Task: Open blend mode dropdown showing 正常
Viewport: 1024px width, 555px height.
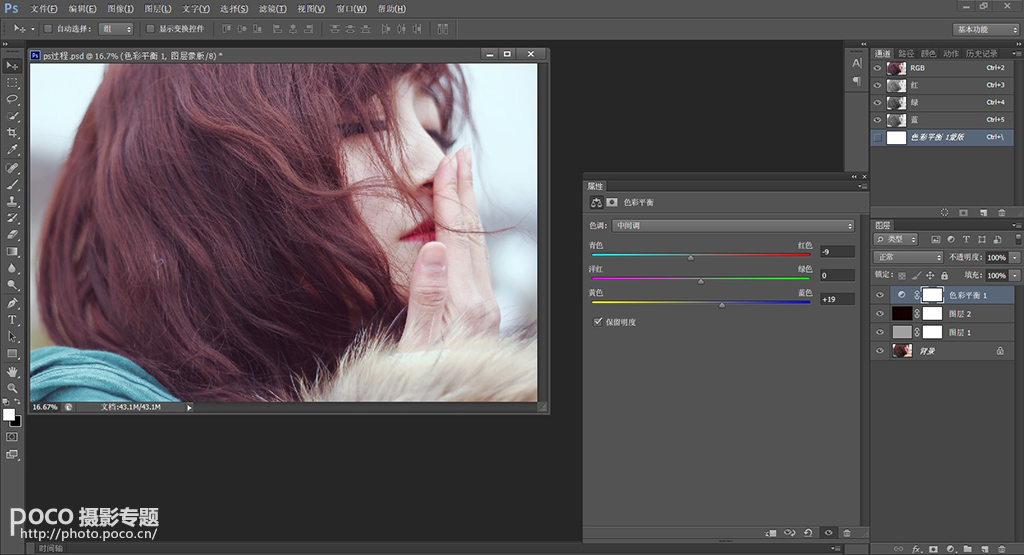Action: (908, 257)
